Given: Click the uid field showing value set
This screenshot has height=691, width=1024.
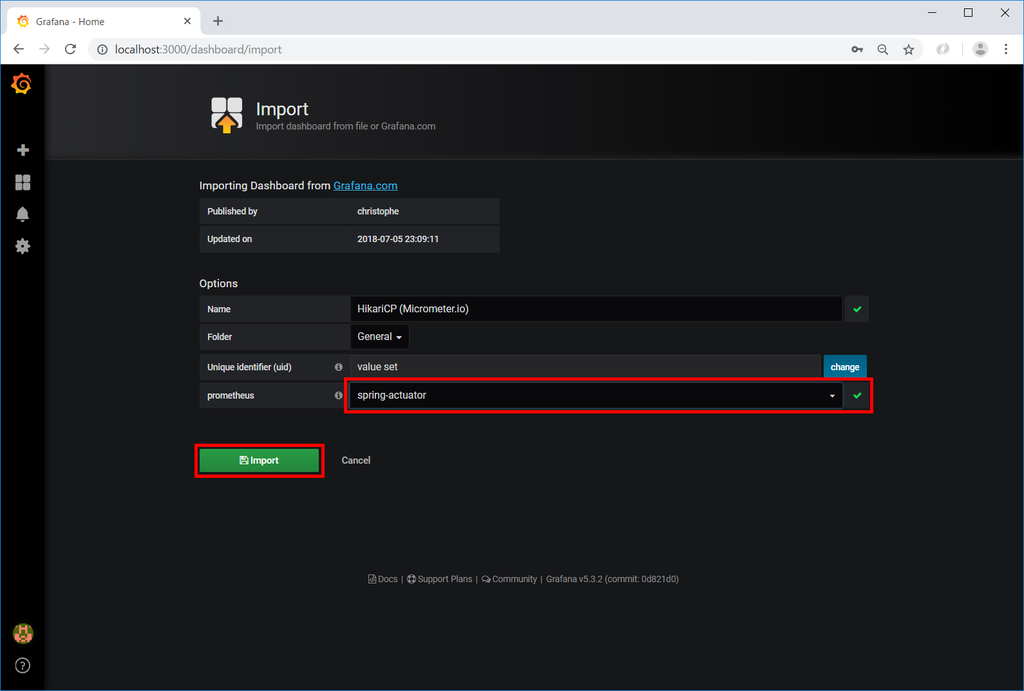Looking at the screenshot, I should pyautogui.click(x=585, y=367).
